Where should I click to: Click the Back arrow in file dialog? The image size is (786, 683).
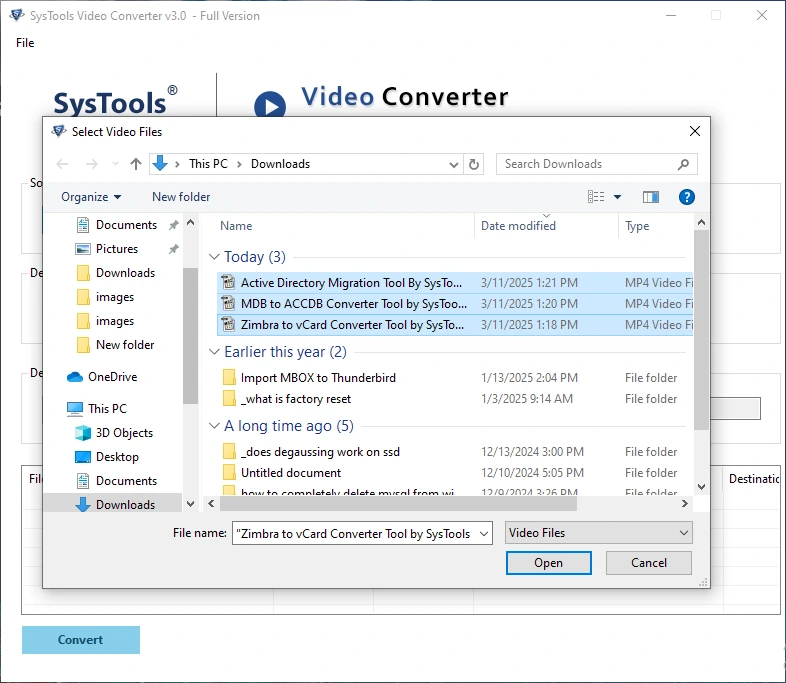(x=62, y=164)
